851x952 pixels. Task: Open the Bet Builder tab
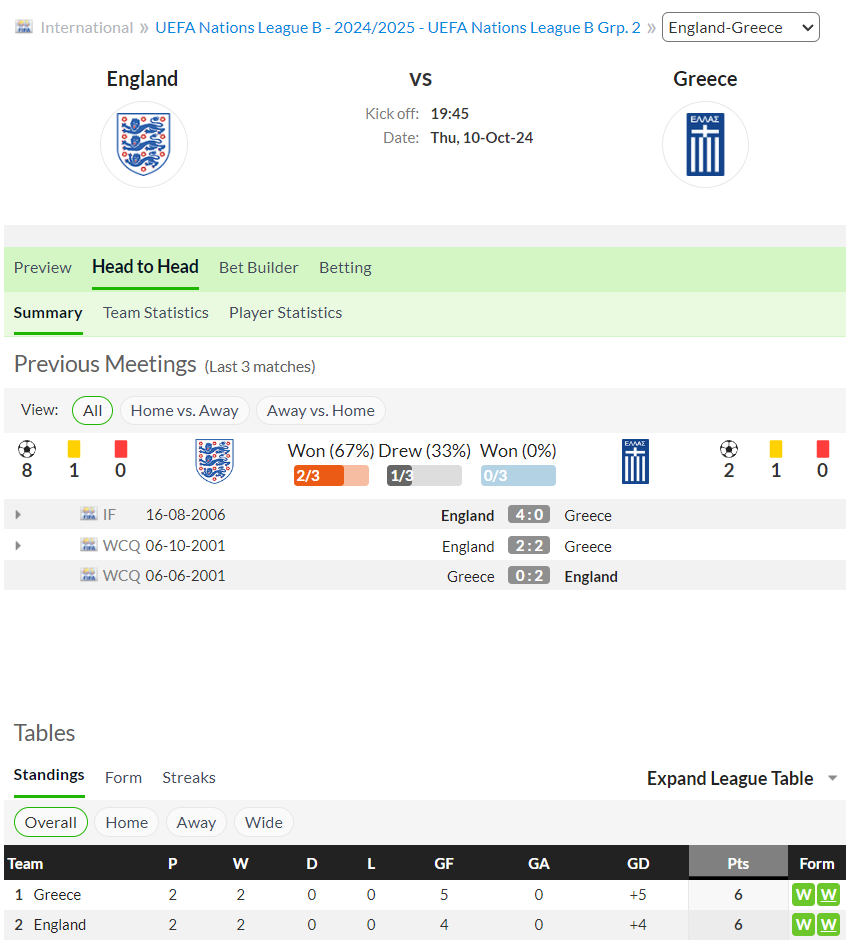point(259,268)
